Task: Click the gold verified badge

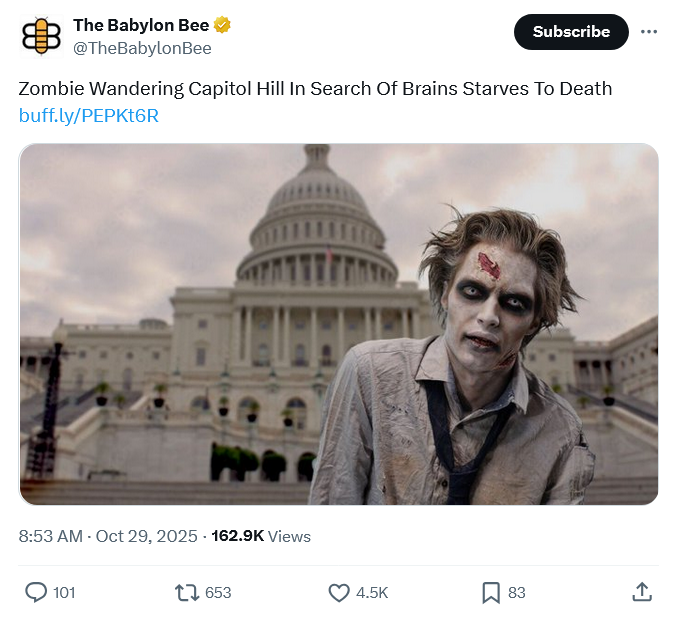Action: pos(223,26)
